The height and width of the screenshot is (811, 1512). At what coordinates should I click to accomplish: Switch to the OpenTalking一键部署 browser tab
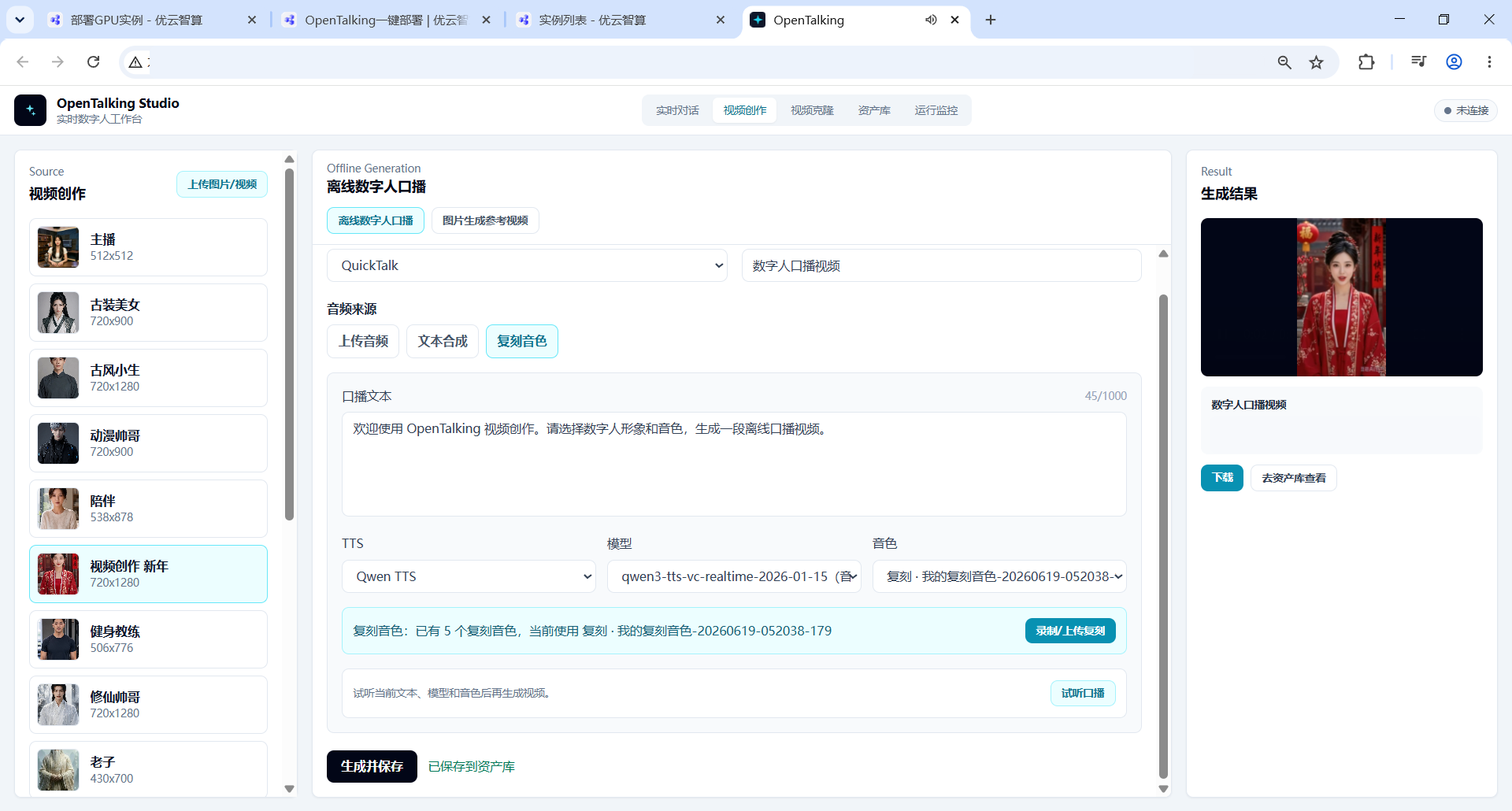(387, 20)
